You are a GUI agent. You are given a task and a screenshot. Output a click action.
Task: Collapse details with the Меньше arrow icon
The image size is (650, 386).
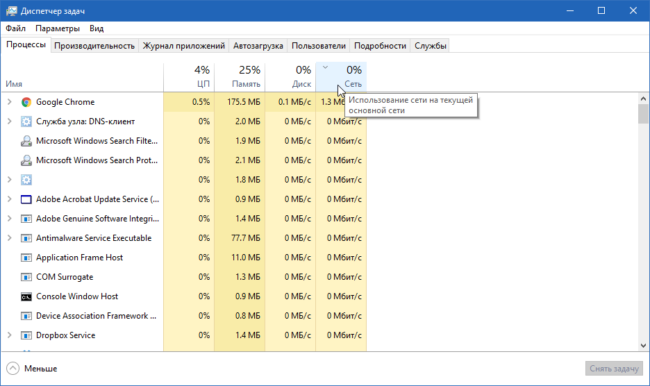[x=13, y=368]
